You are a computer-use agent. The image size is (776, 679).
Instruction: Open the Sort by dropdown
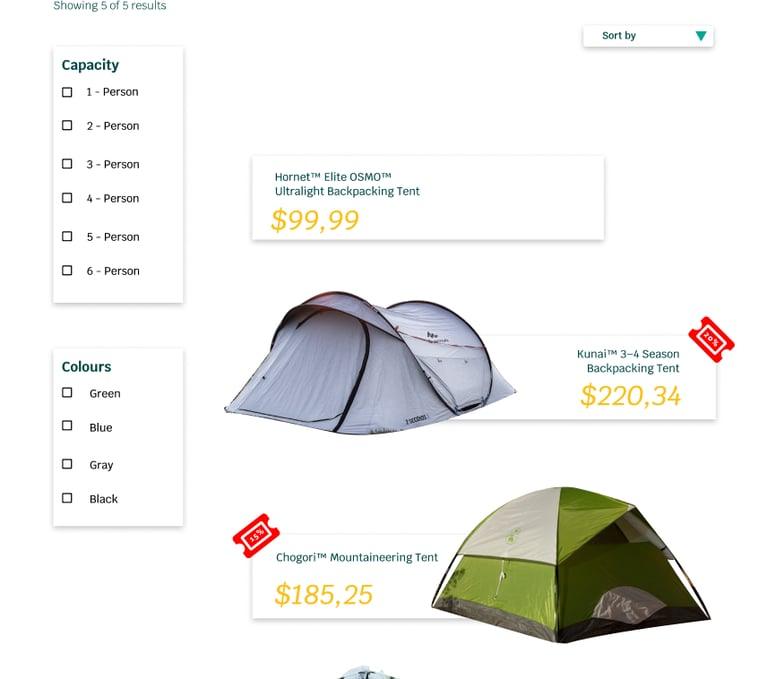tap(647, 36)
